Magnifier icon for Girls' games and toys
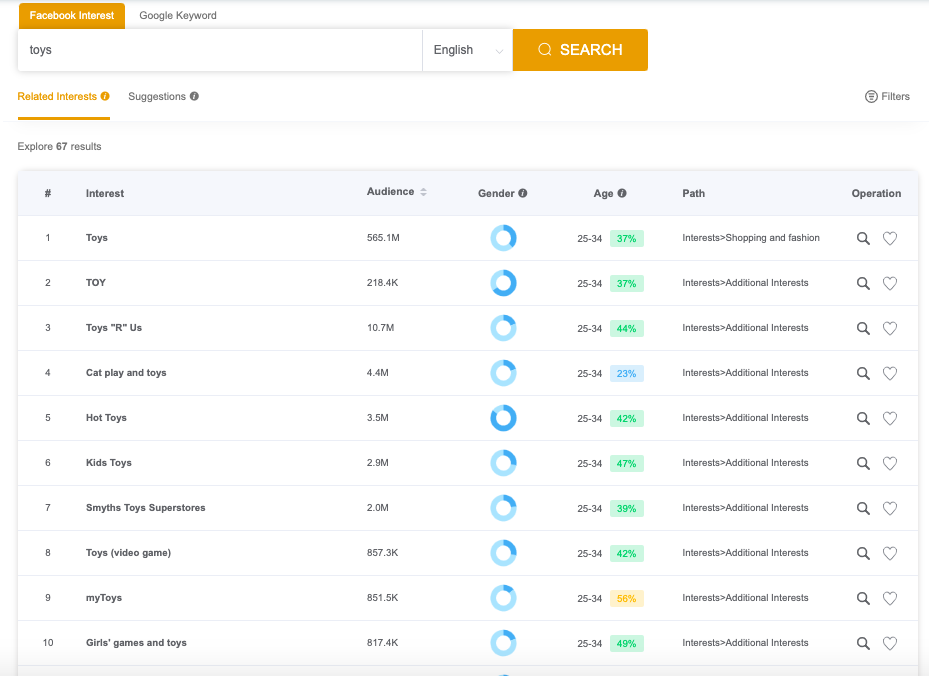The width and height of the screenshot is (929, 676). pyautogui.click(x=863, y=643)
